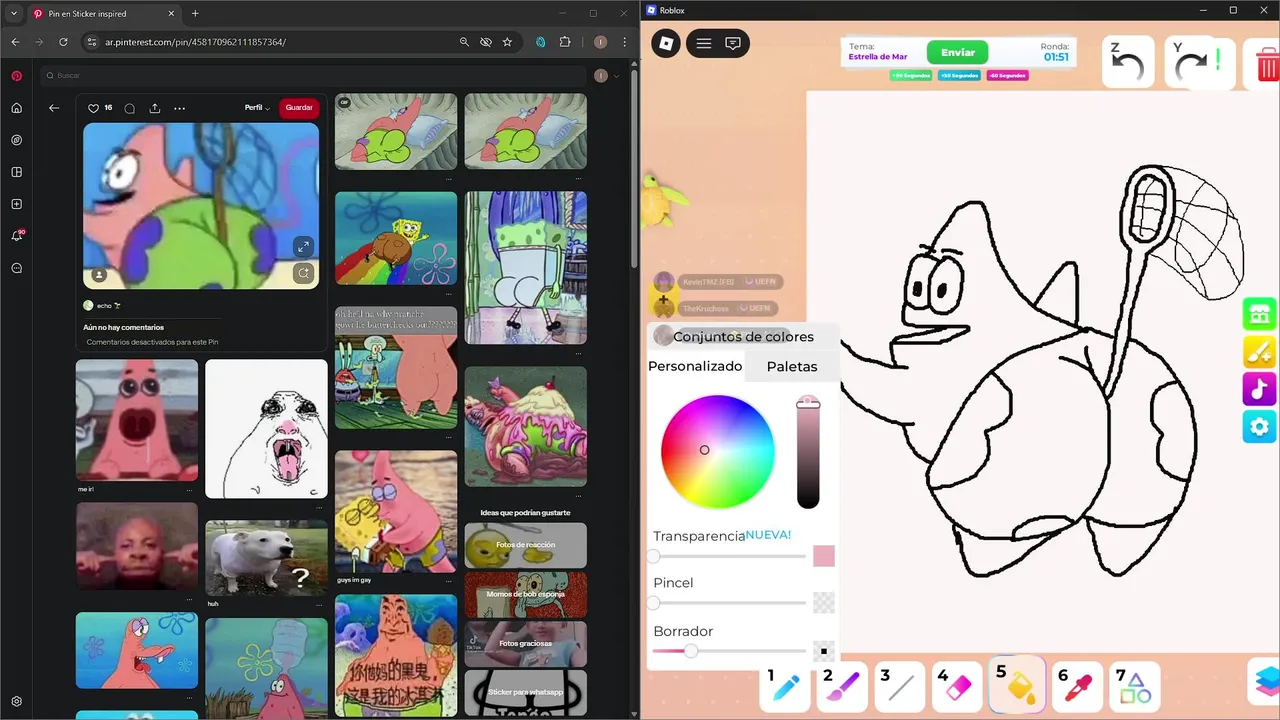Open the Fotos de reacción suggestion

525,545
